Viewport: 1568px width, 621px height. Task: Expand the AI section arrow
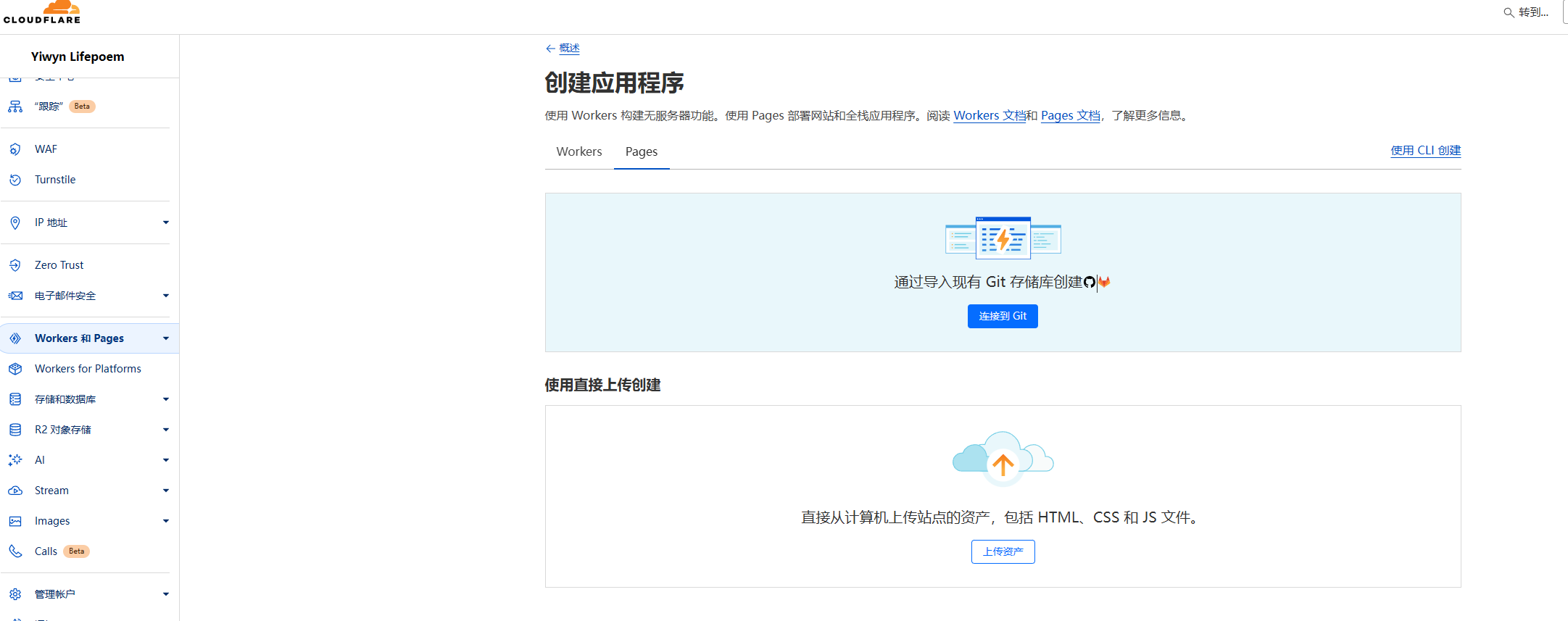pos(166,460)
